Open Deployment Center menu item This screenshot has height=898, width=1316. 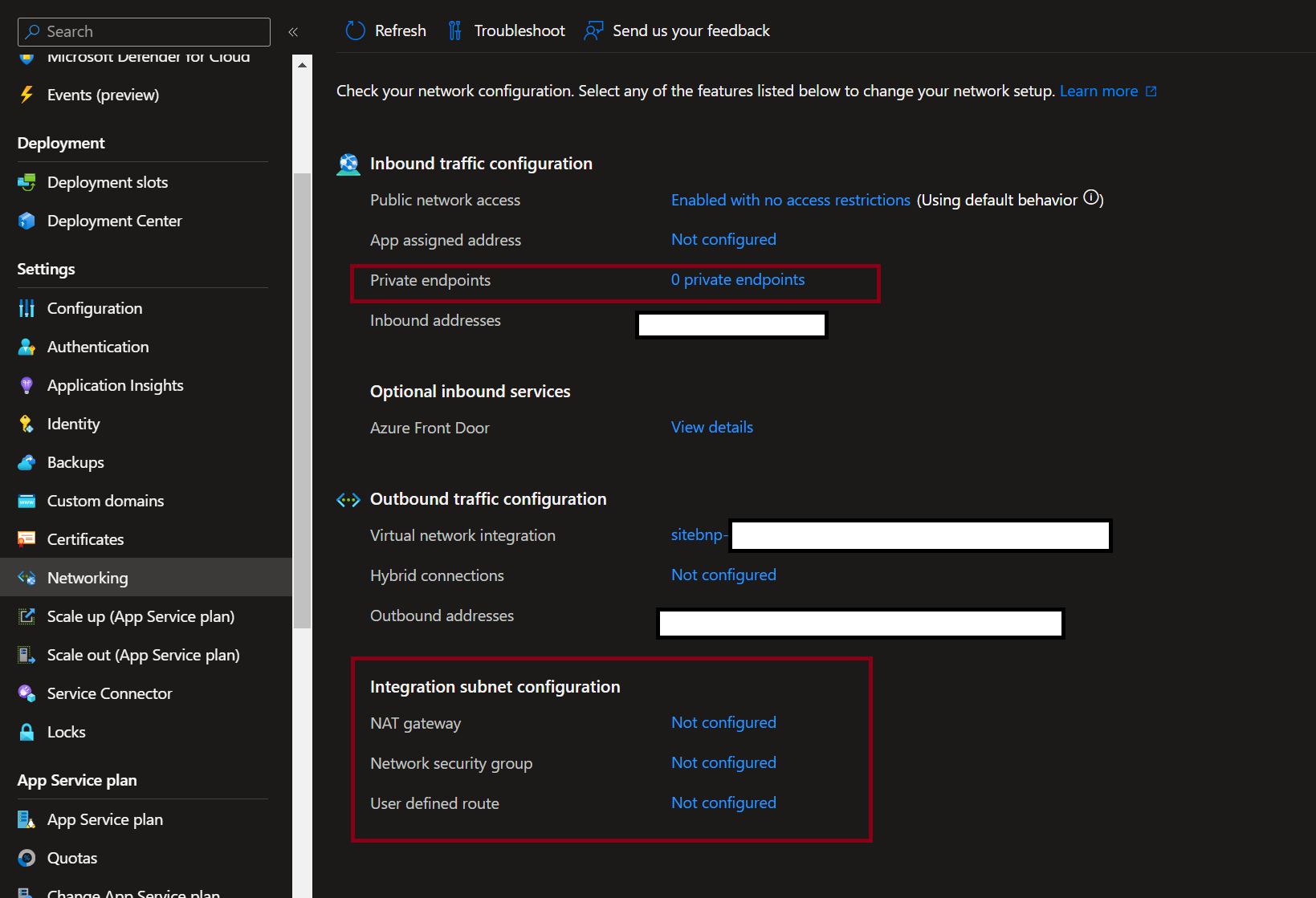[115, 221]
